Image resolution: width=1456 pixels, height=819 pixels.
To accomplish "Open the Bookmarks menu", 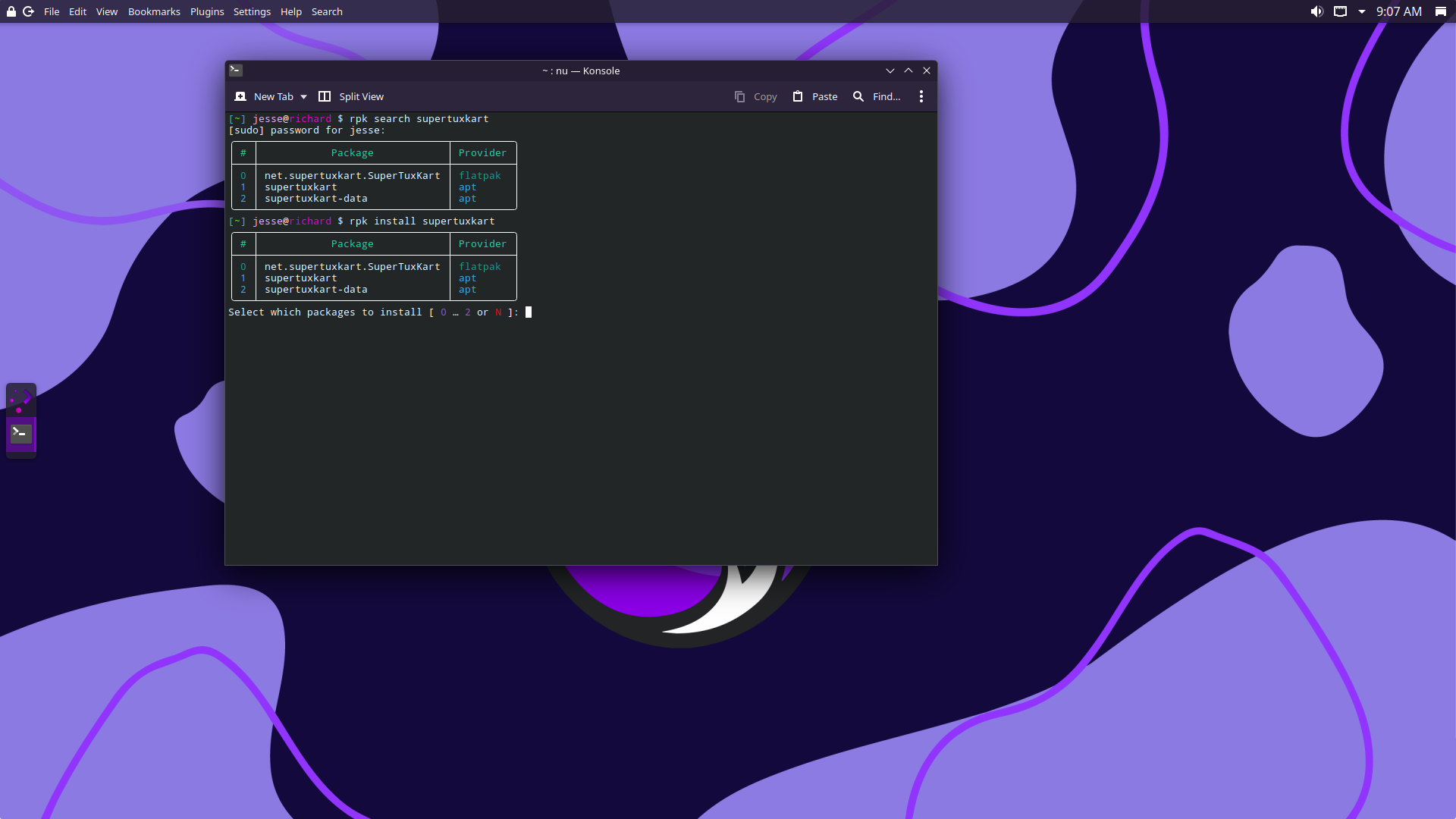I will point(154,11).
